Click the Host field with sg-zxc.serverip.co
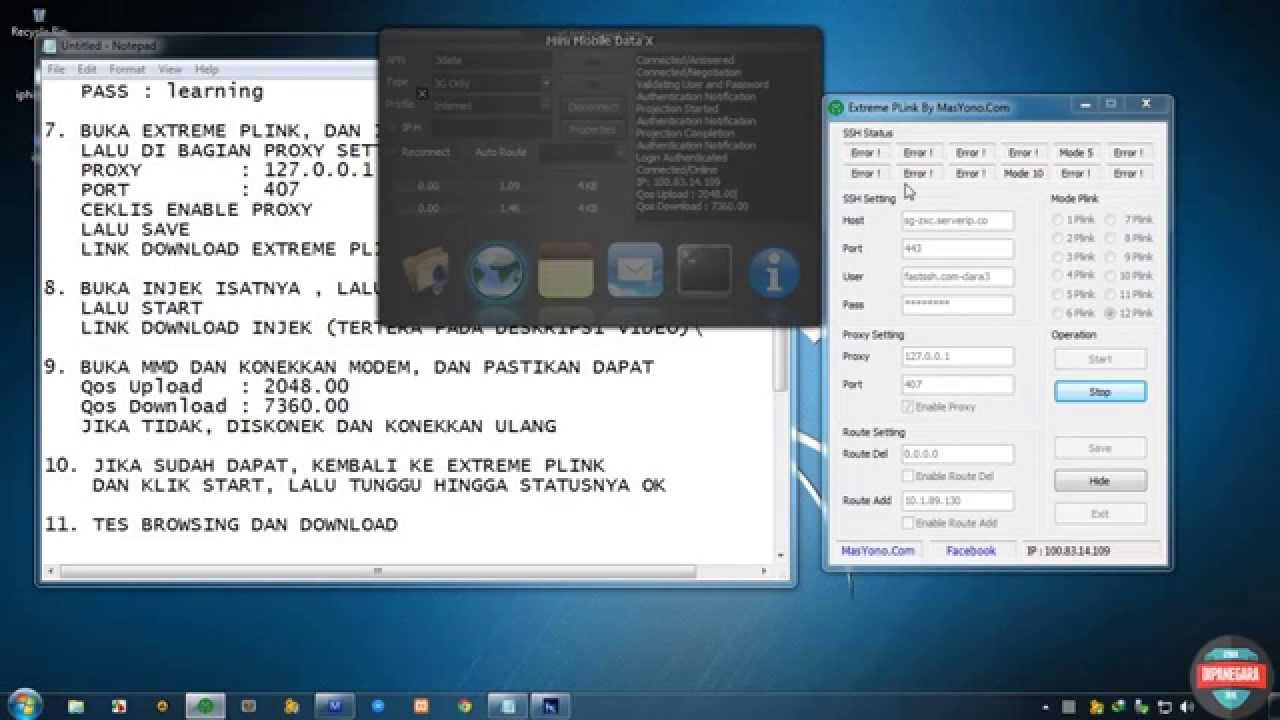 tap(957, 220)
